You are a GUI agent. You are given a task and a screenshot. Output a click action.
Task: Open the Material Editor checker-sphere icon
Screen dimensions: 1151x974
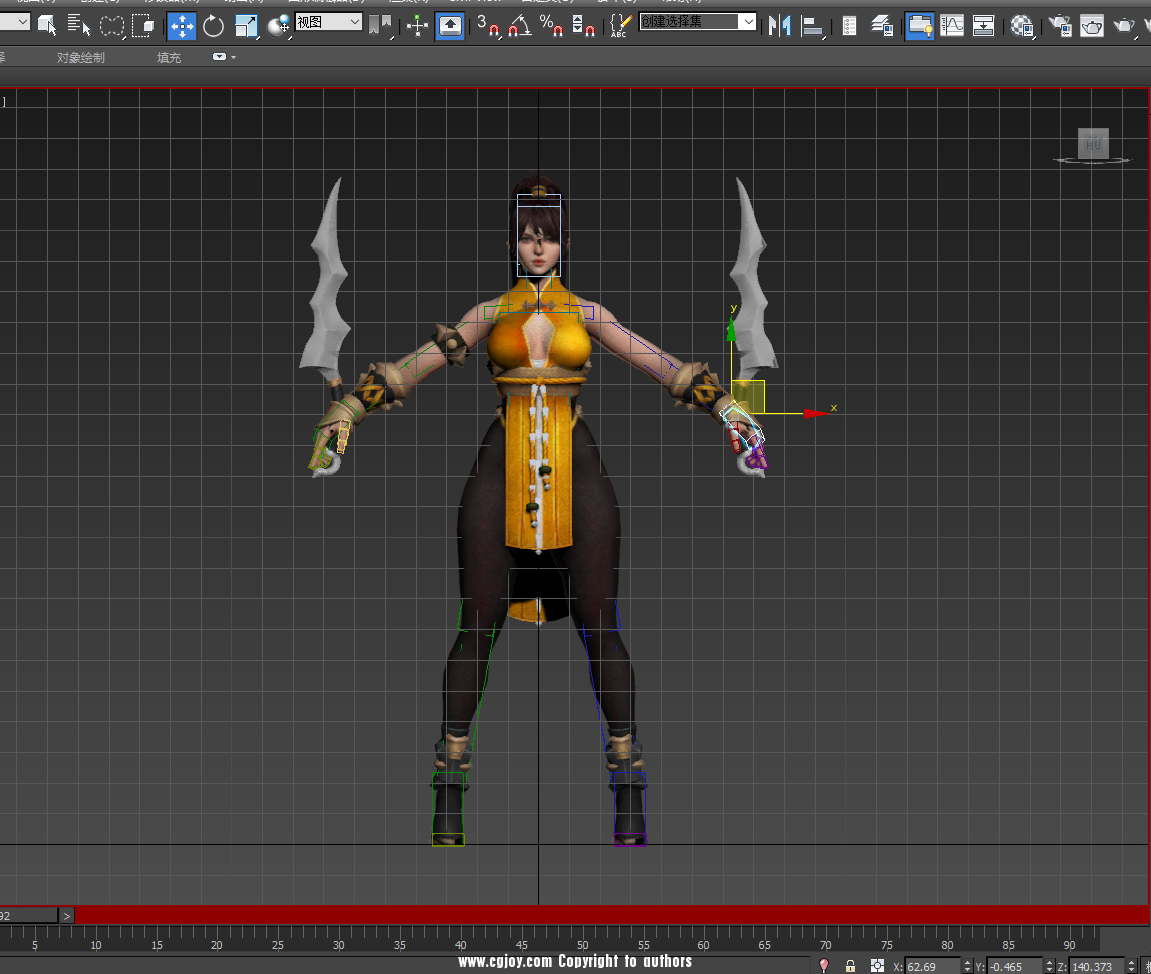[1021, 25]
